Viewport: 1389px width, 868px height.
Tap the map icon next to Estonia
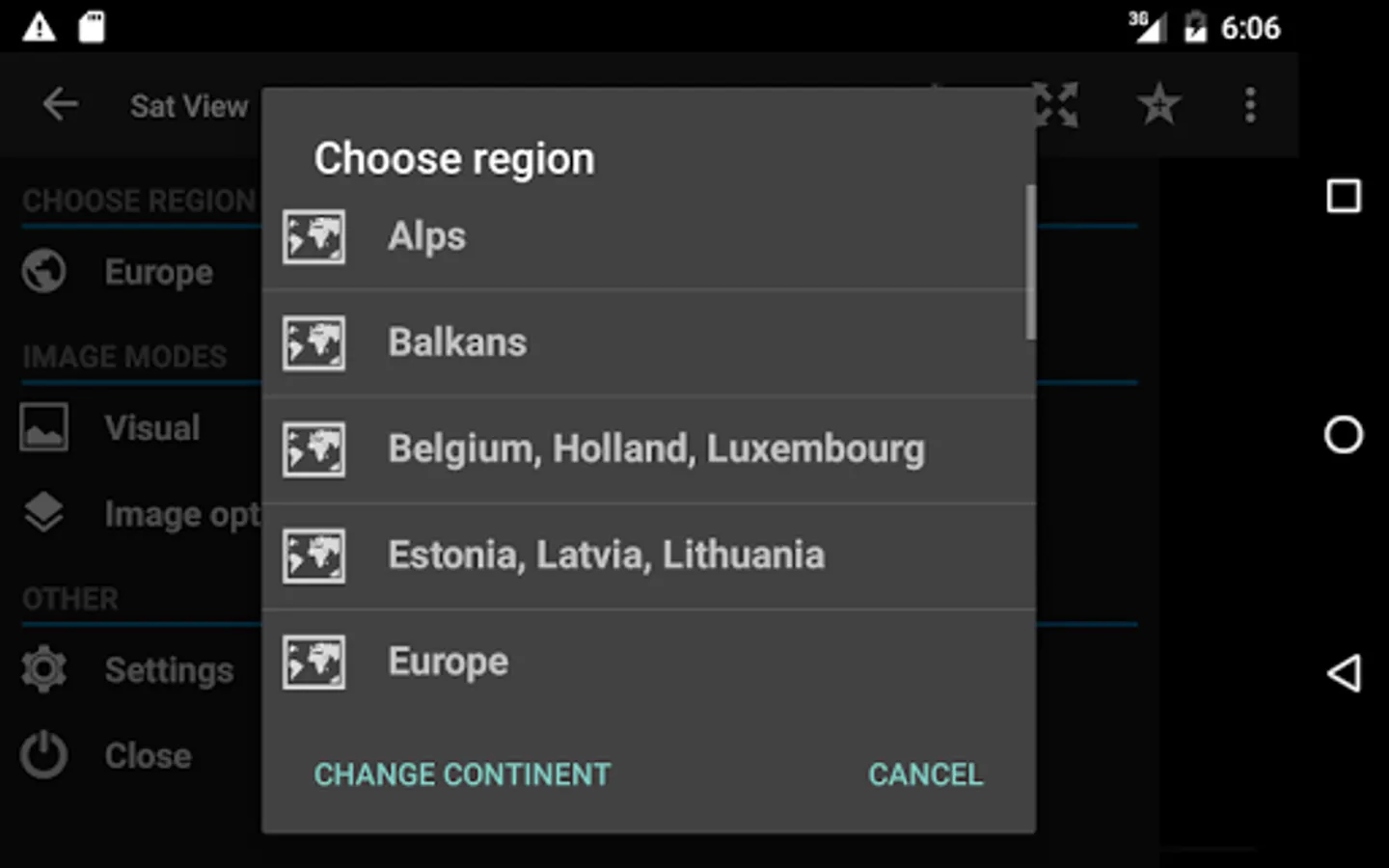pos(313,556)
